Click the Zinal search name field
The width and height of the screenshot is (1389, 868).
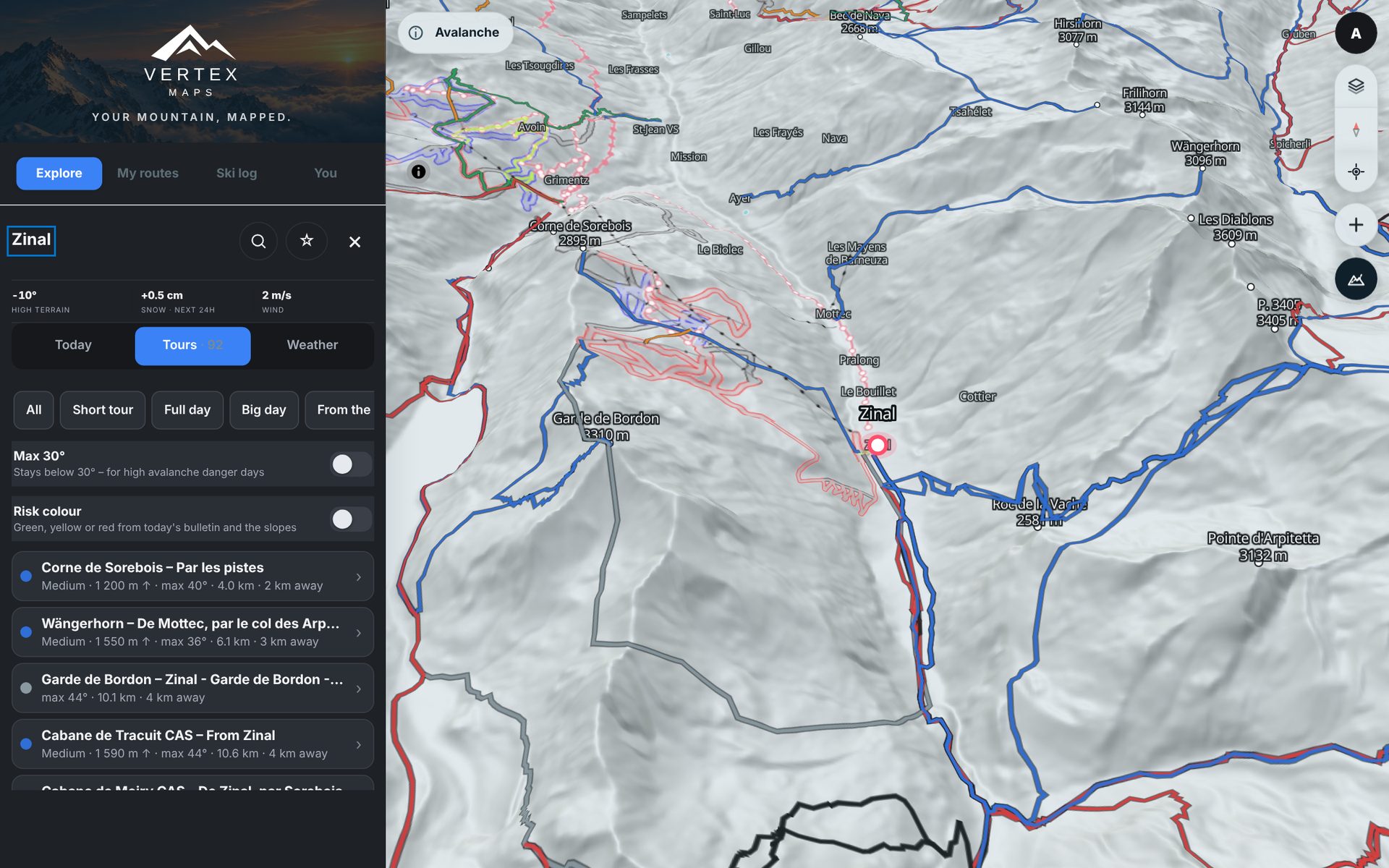(x=31, y=241)
